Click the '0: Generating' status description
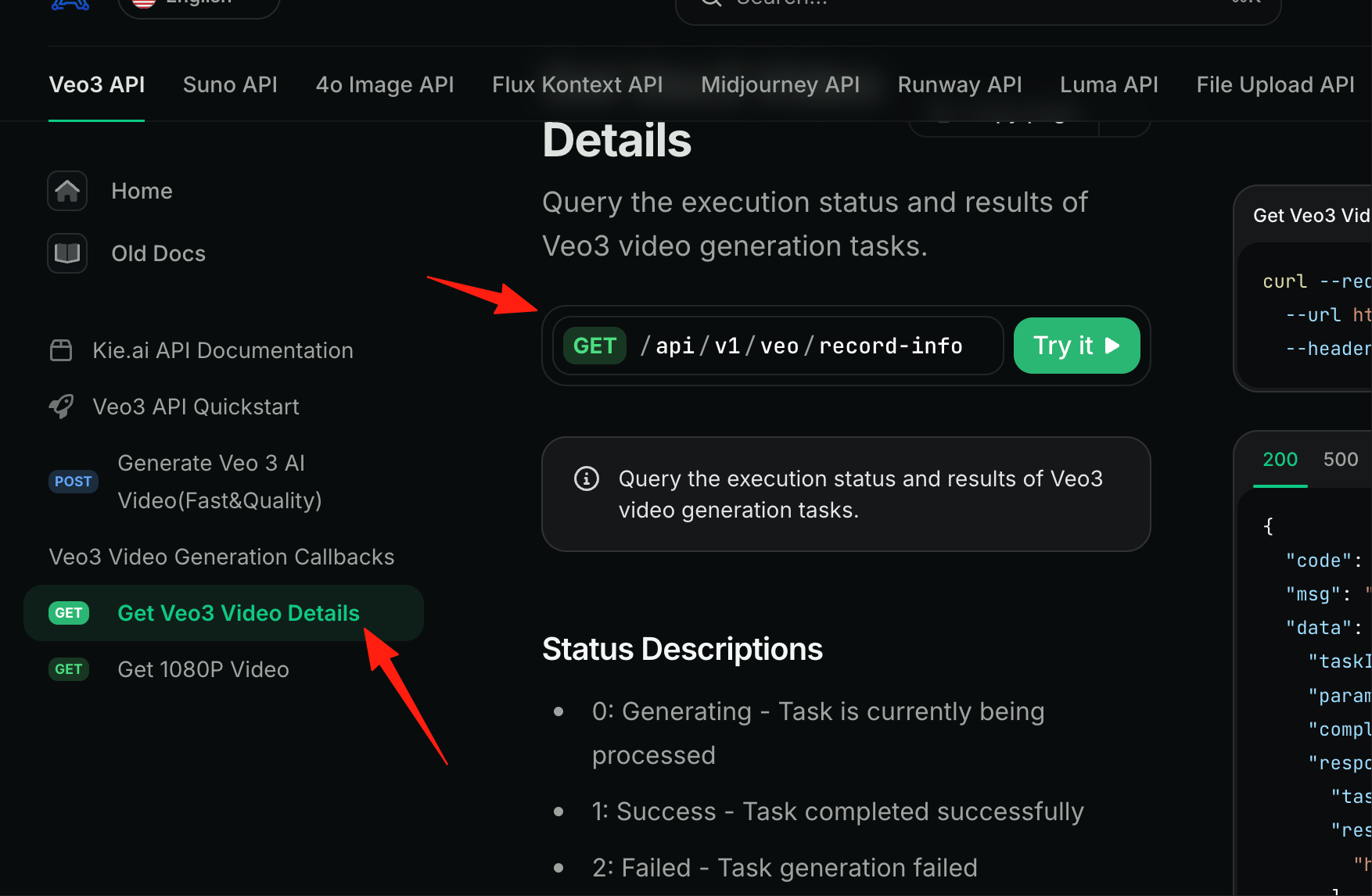The image size is (1372, 896). pos(818,733)
